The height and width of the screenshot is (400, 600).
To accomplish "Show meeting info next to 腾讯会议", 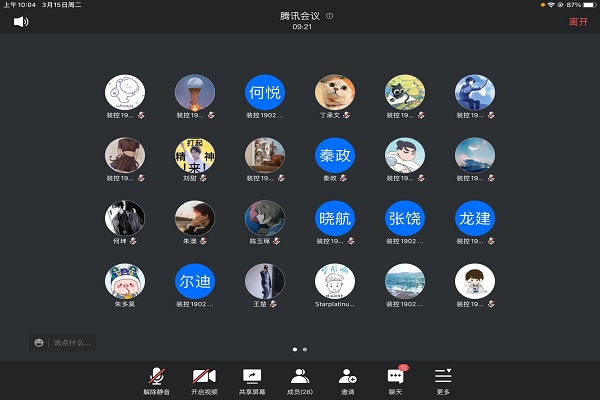I will click(330, 16).
